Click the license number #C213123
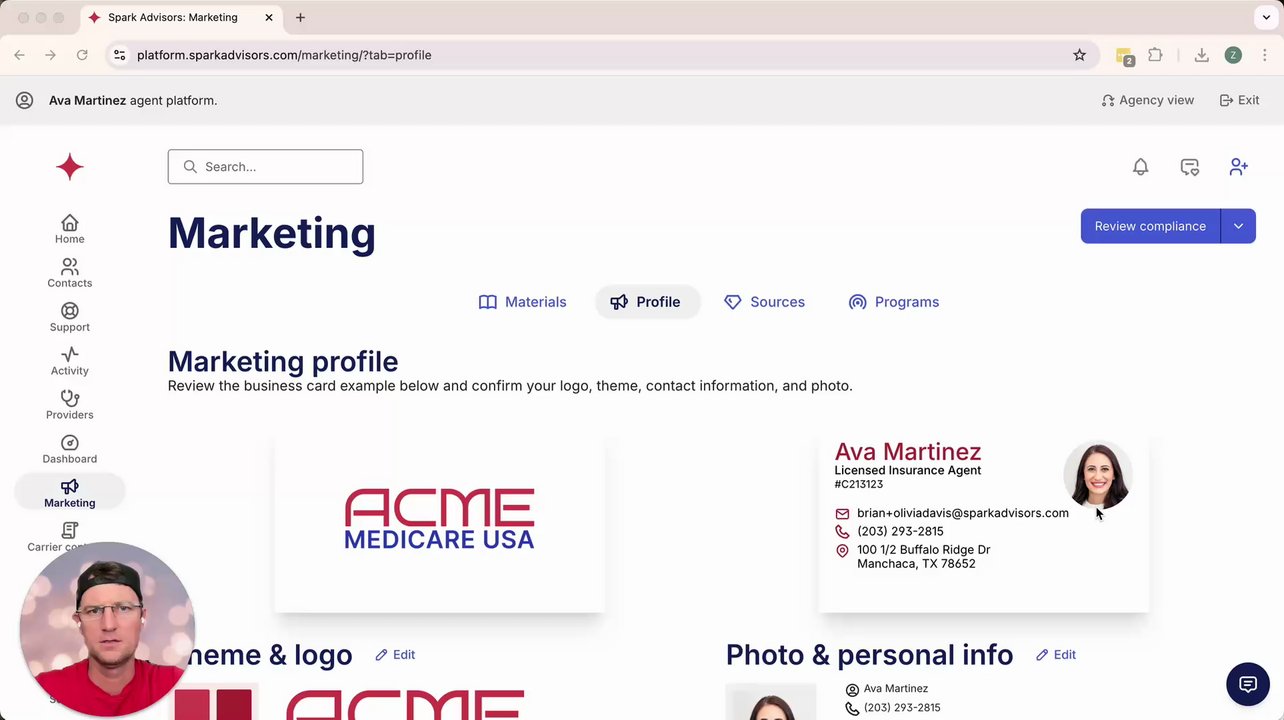This screenshot has height=720, width=1284. (x=858, y=484)
